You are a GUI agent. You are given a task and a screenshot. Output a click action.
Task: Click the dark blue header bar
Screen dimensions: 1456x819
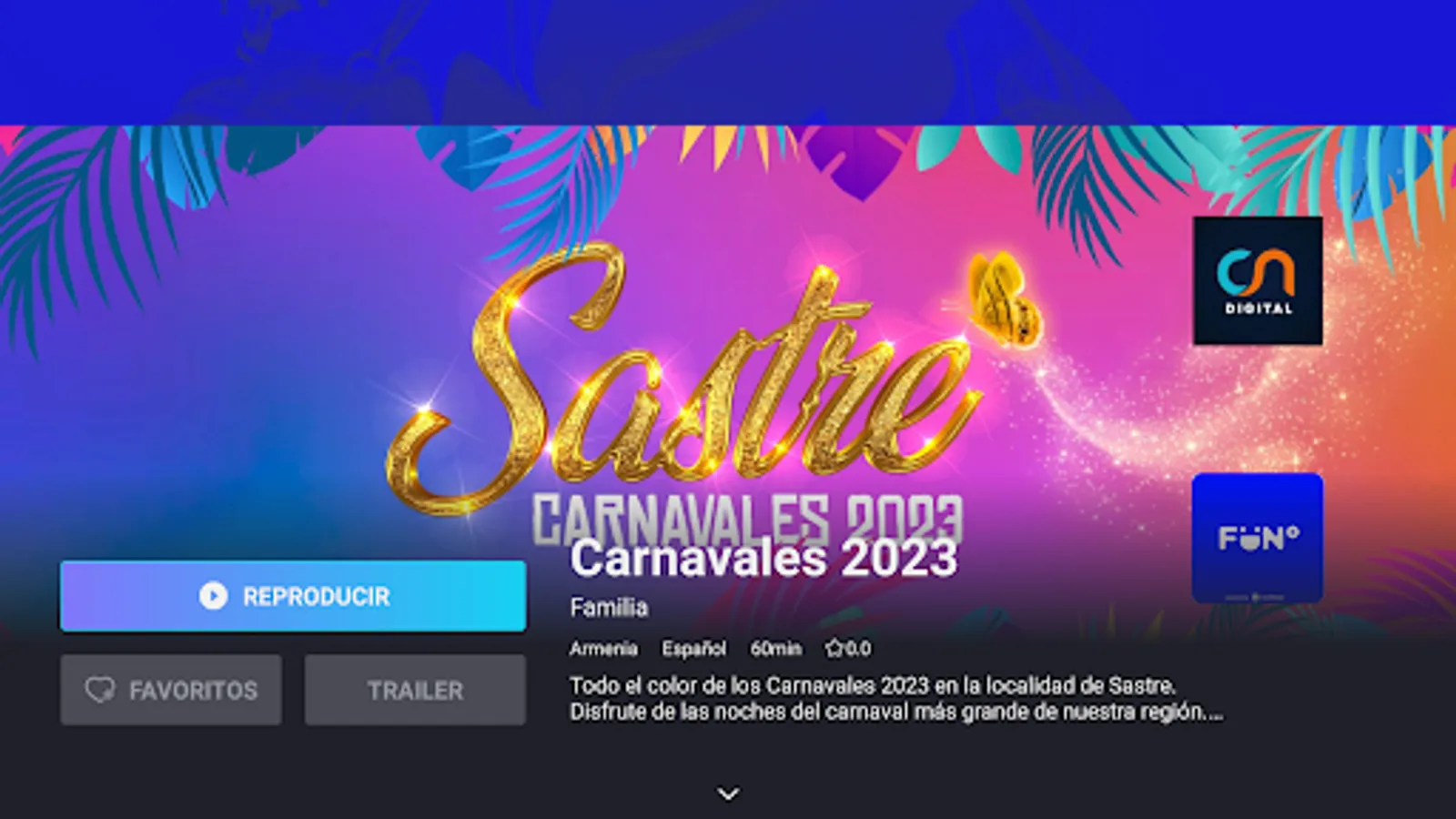point(728,62)
